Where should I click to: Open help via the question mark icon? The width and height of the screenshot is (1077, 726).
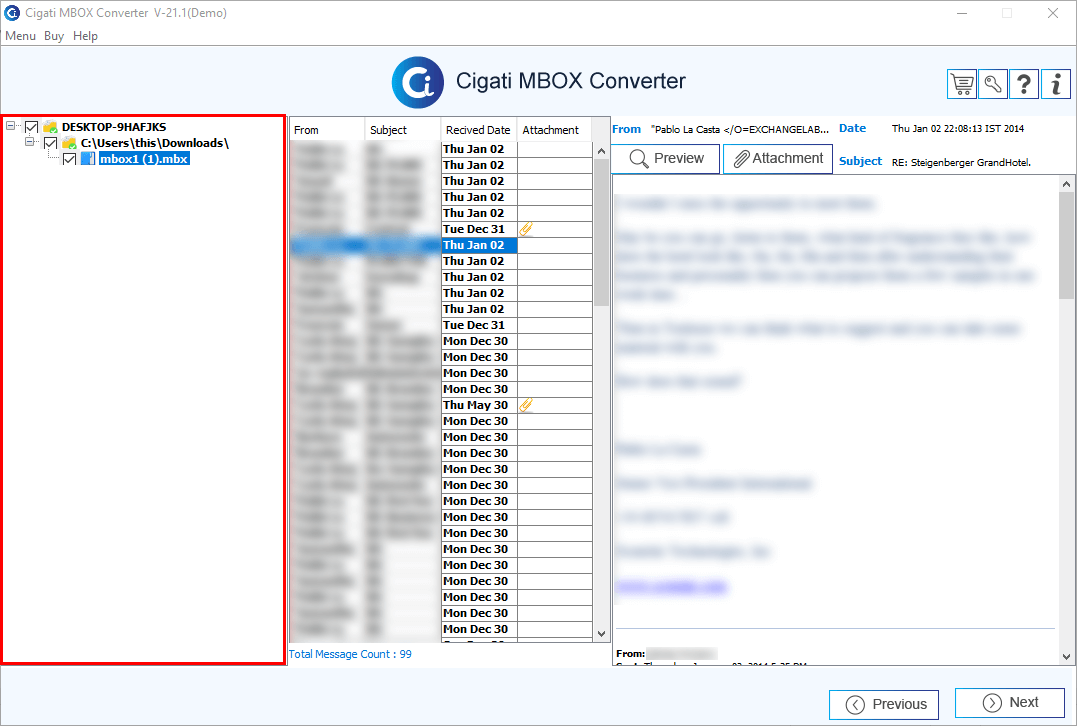1023,84
